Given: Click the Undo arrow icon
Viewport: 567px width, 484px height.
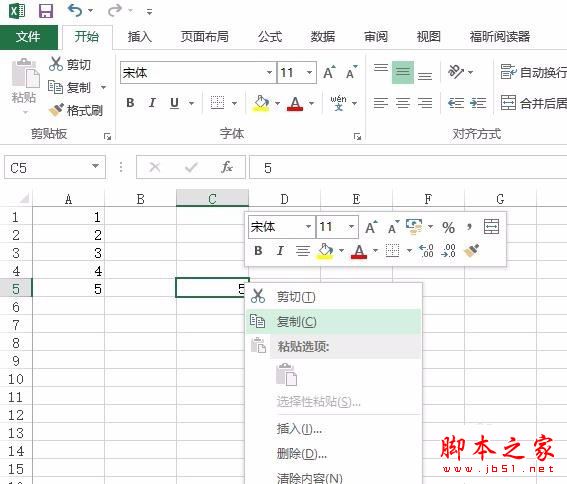Looking at the screenshot, I should (75, 10).
